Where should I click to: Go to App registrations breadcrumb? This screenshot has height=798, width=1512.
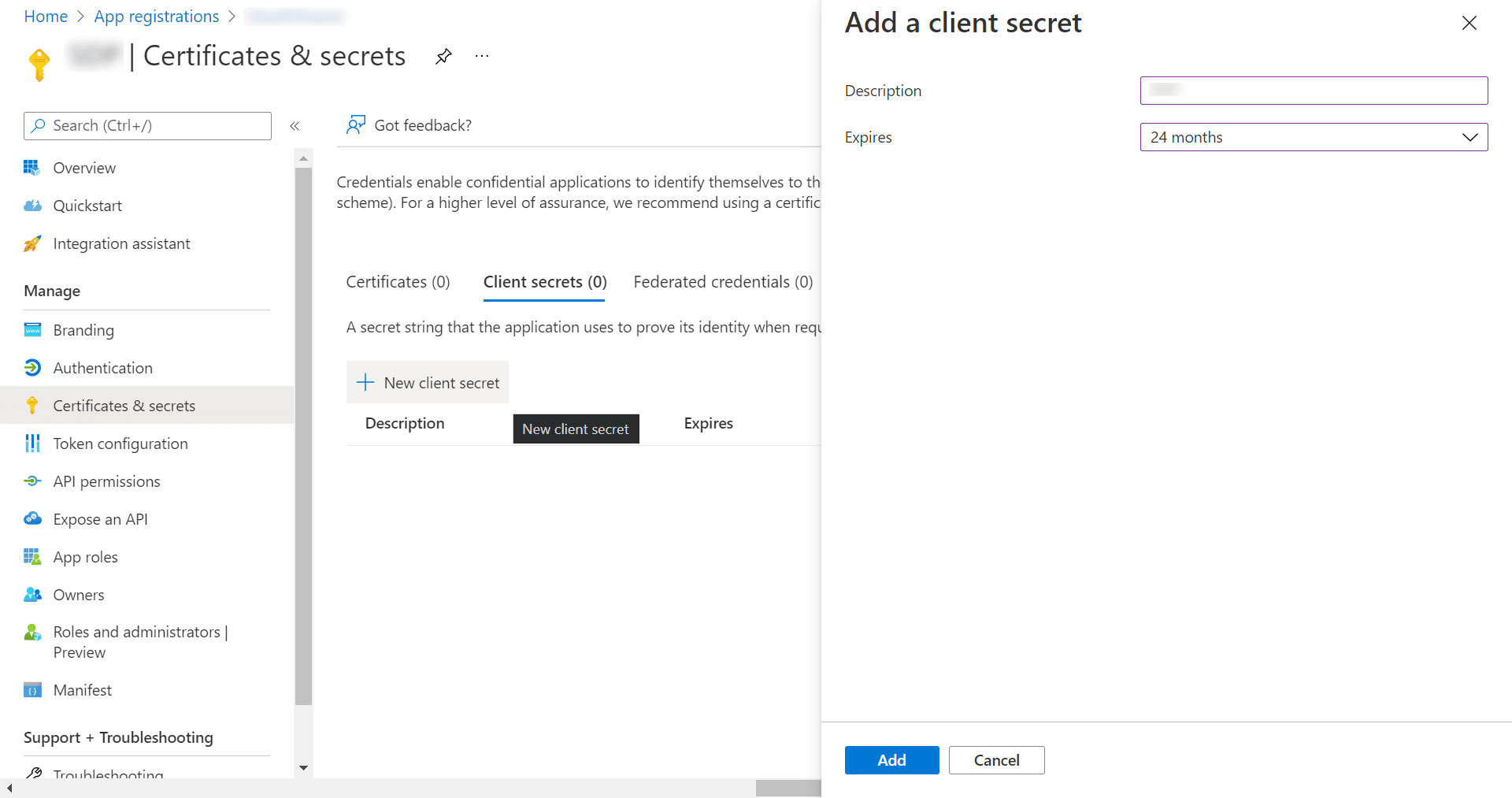pyautogui.click(x=157, y=17)
